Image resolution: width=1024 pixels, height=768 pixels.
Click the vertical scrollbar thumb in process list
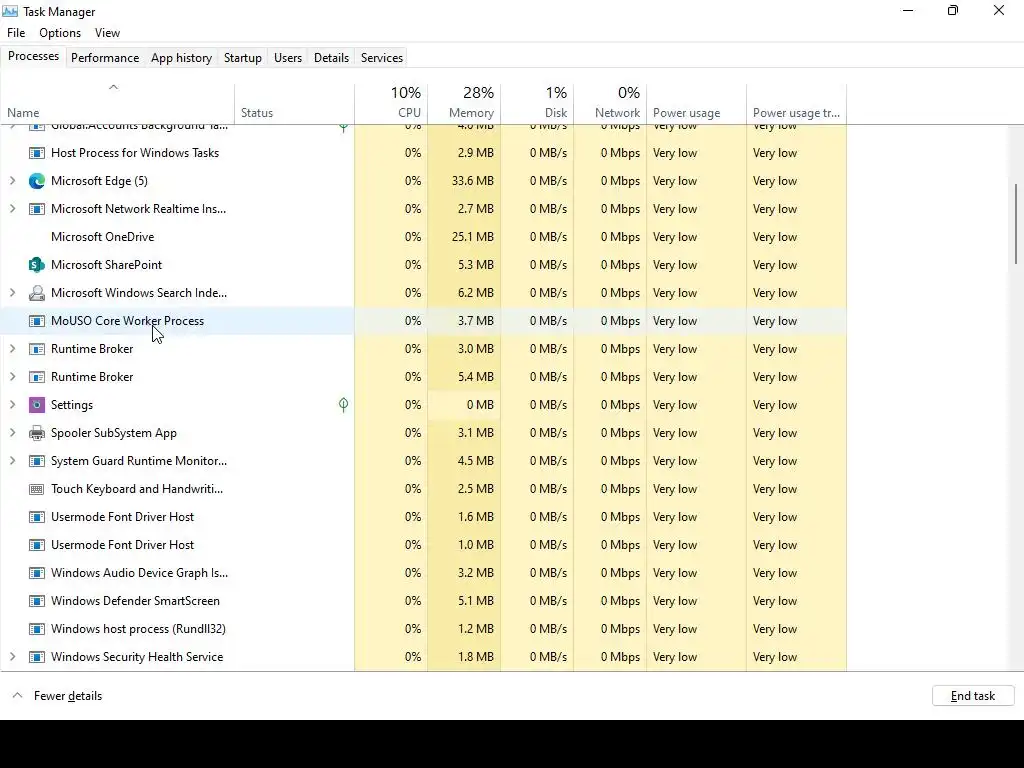click(1016, 224)
